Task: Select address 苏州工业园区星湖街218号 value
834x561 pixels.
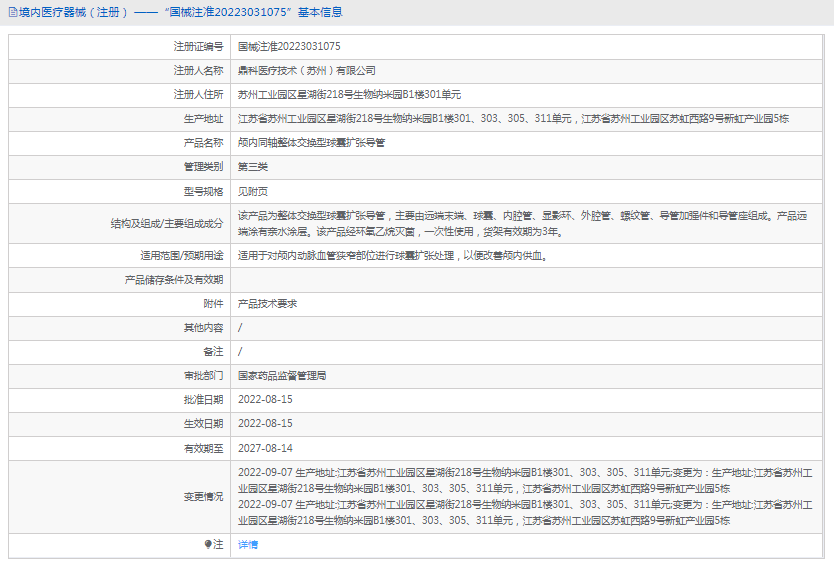Action: (349, 94)
